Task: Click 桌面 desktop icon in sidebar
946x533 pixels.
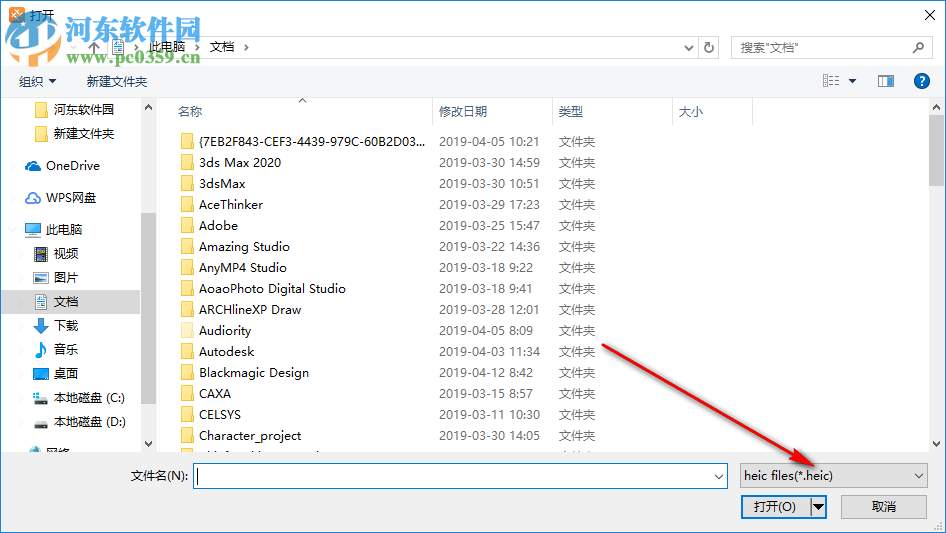Action: click(x=40, y=374)
